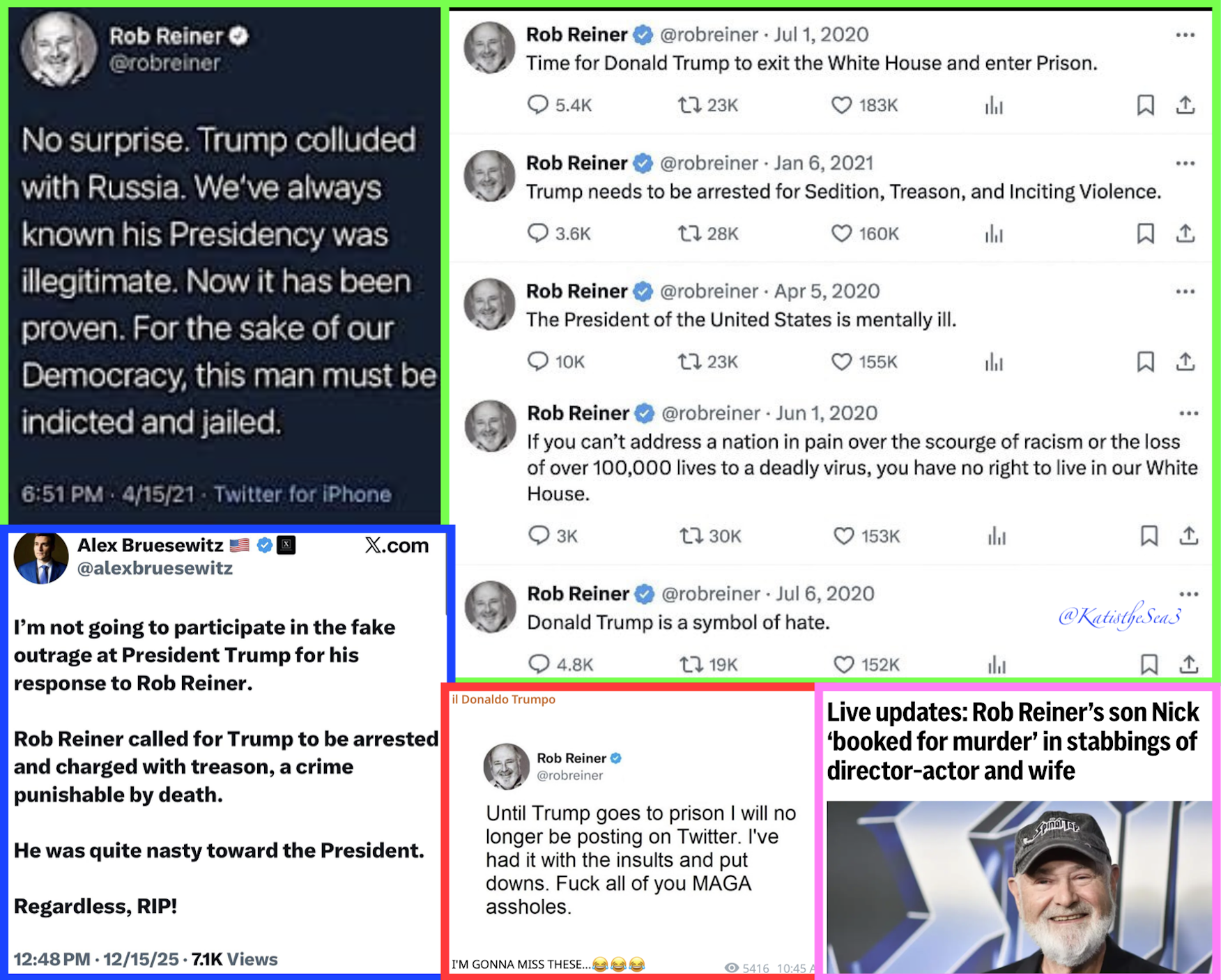Click the news article photo with the Spinal Tap cap
Viewport: 1221px width, 980px height.
pyautogui.click(x=1019, y=887)
